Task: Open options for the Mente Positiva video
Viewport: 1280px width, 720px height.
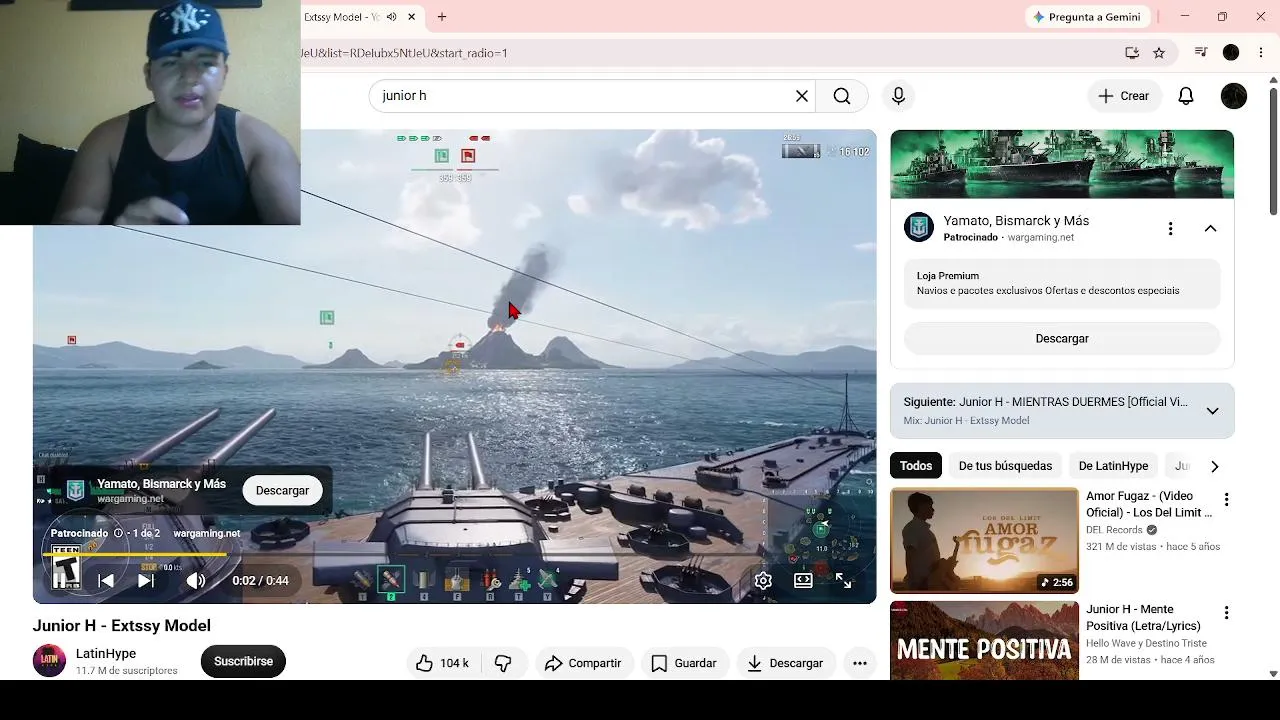Action: pyautogui.click(x=1226, y=613)
